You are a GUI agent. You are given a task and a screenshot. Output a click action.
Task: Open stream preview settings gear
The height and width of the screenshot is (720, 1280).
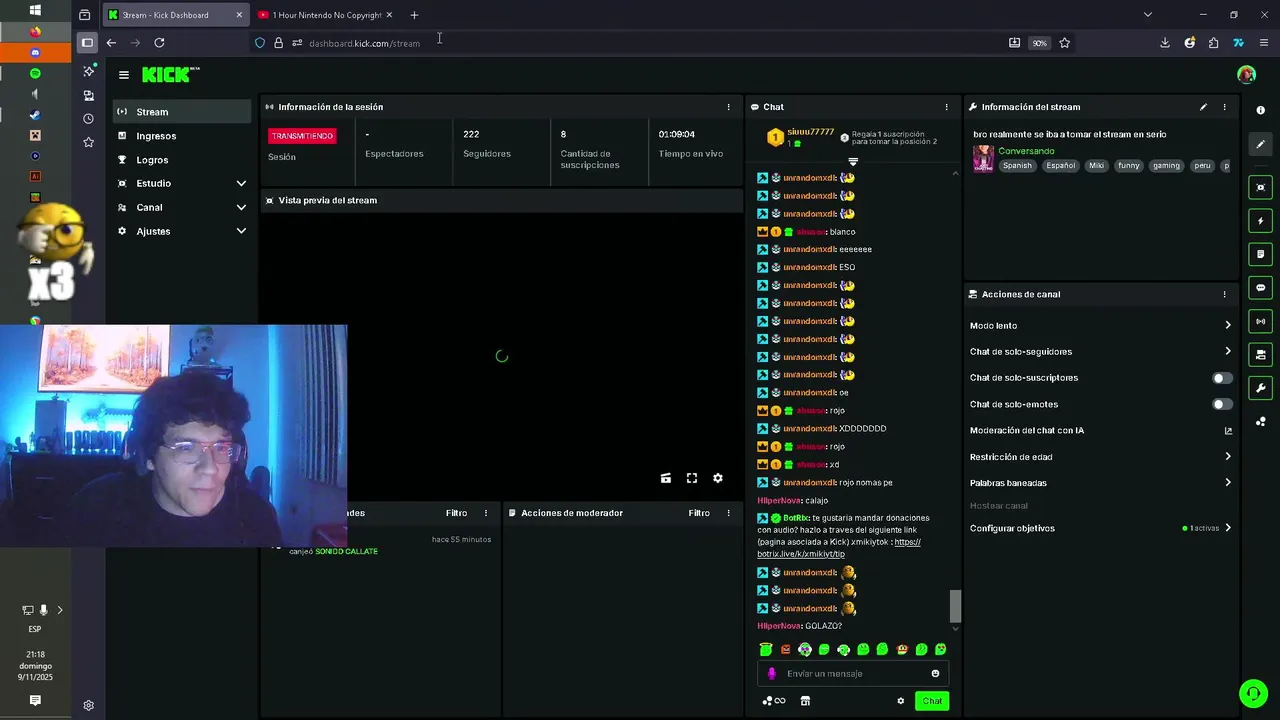pyautogui.click(x=717, y=478)
